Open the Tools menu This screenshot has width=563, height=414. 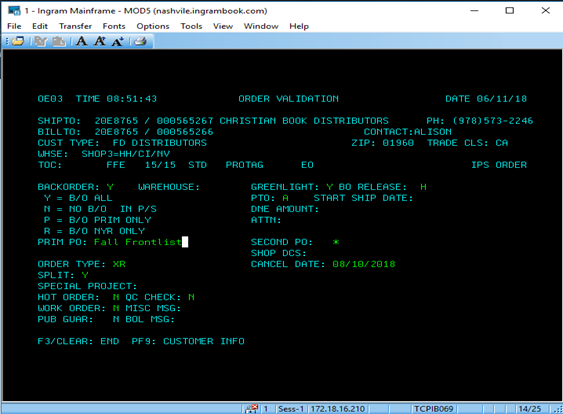point(191,26)
